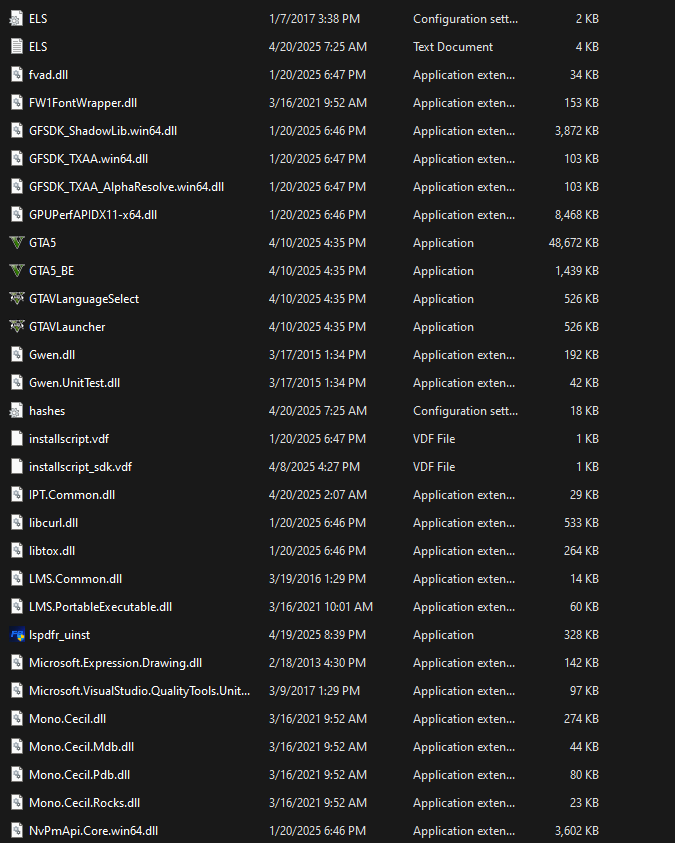Image resolution: width=675 pixels, height=843 pixels.
Task: Click the GTA5 application icon
Action: (17, 242)
